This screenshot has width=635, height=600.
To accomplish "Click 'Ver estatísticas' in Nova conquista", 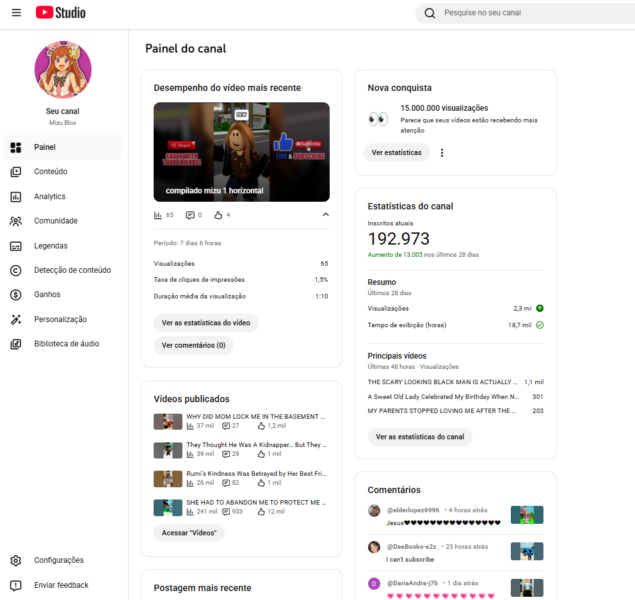I will pyautogui.click(x=396, y=153).
